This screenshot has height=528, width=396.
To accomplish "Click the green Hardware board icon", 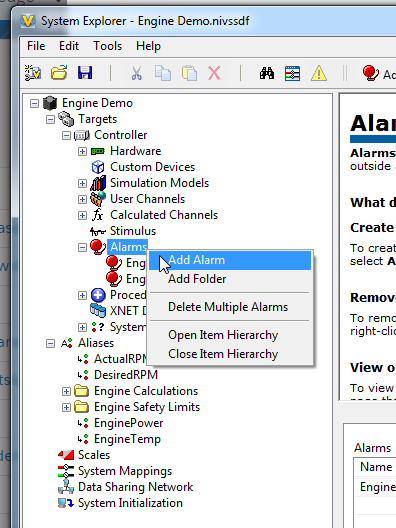I will point(98,151).
